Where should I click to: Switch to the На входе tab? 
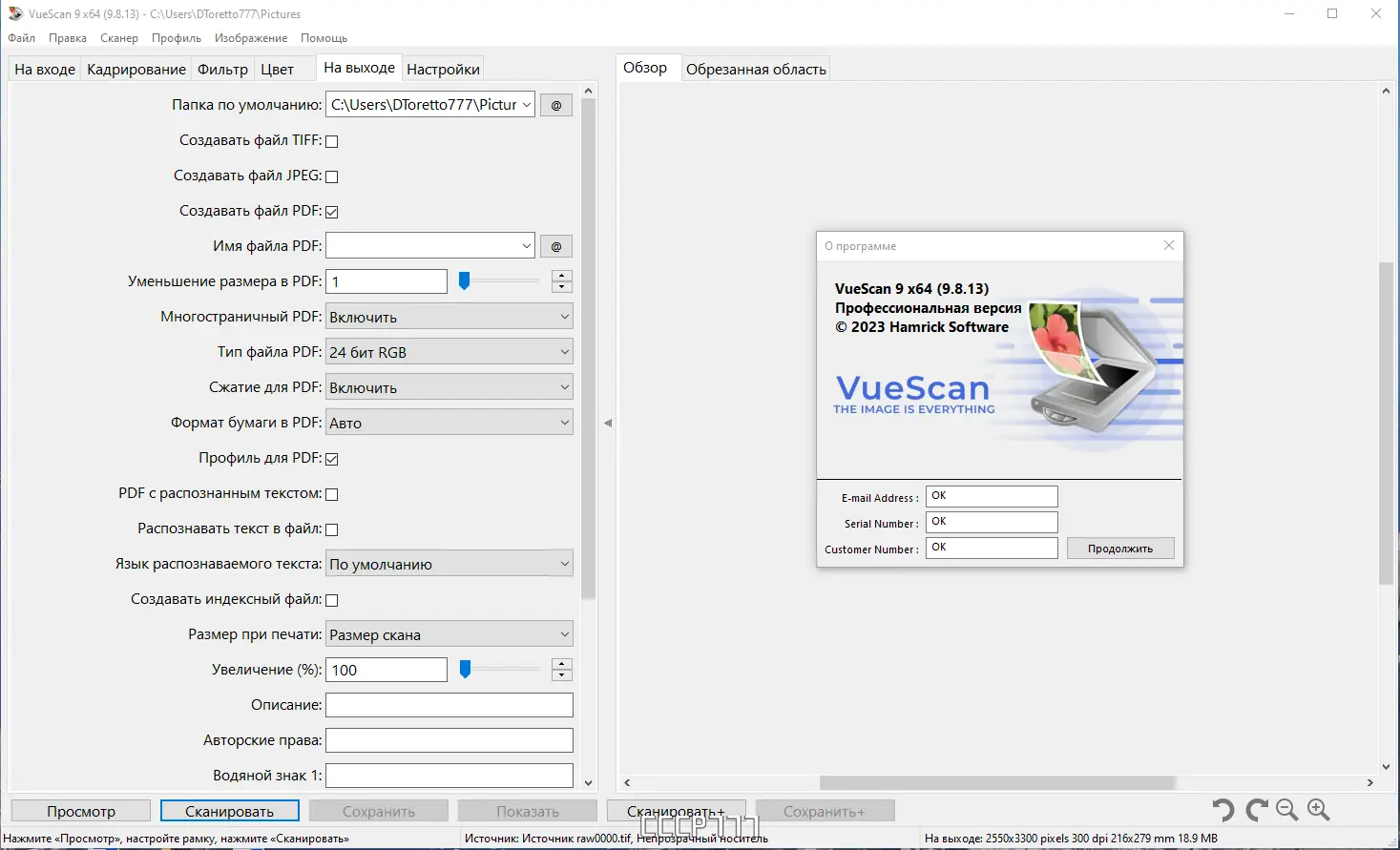click(x=45, y=70)
